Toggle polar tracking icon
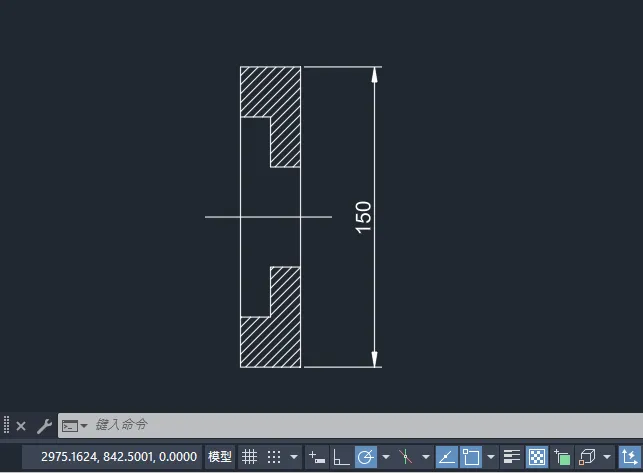This screenshot has width=643, height=473. (365, 457)
